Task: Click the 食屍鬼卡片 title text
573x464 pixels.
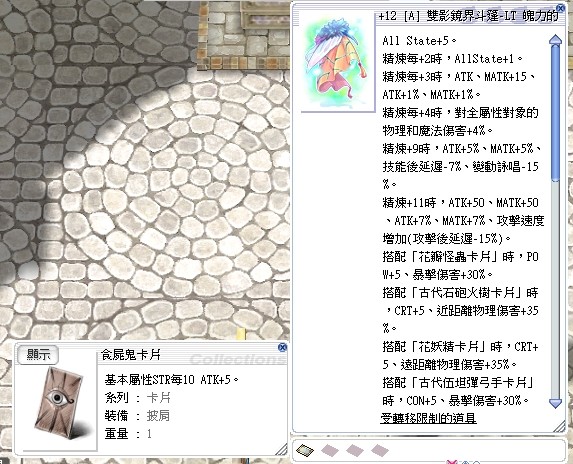Action: pyautogui.click(x=130, y=354)
